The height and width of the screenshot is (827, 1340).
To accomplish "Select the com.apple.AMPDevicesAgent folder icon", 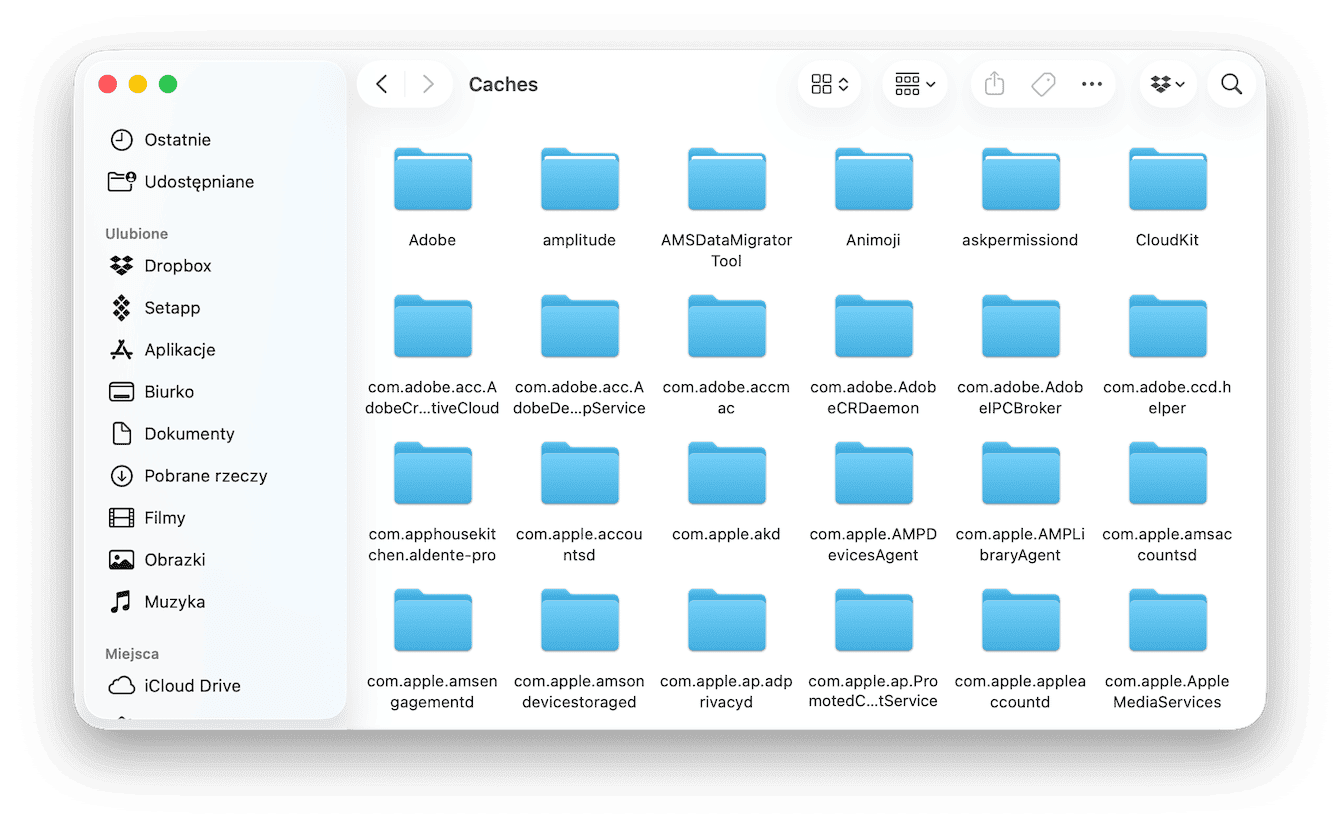I will point(874,474).
